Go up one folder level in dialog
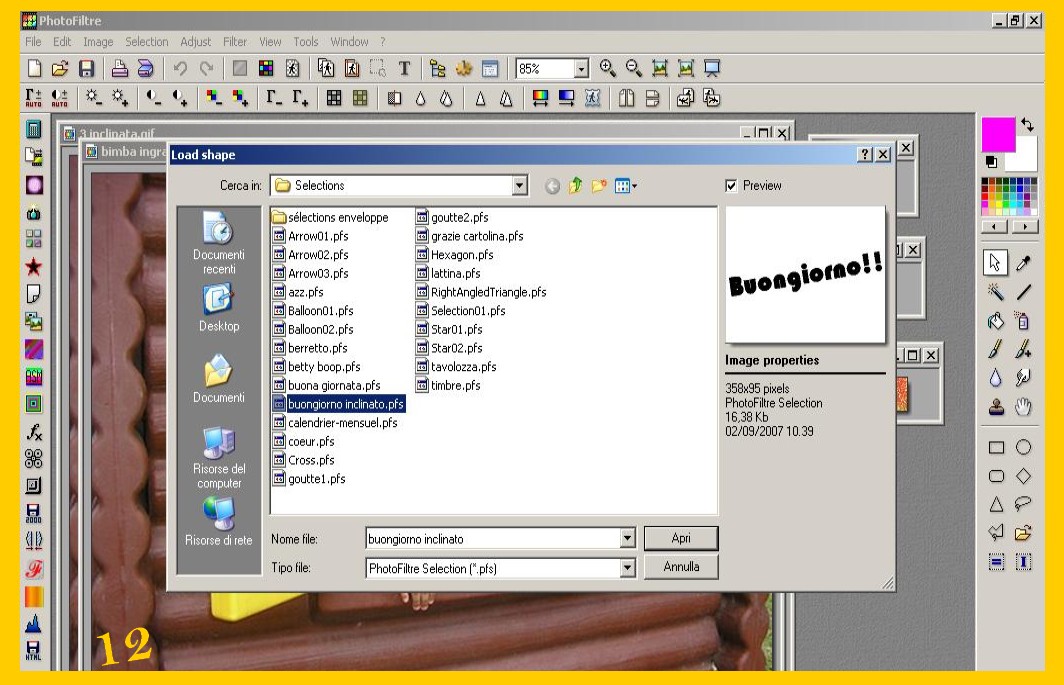 [x=576, y=186]
